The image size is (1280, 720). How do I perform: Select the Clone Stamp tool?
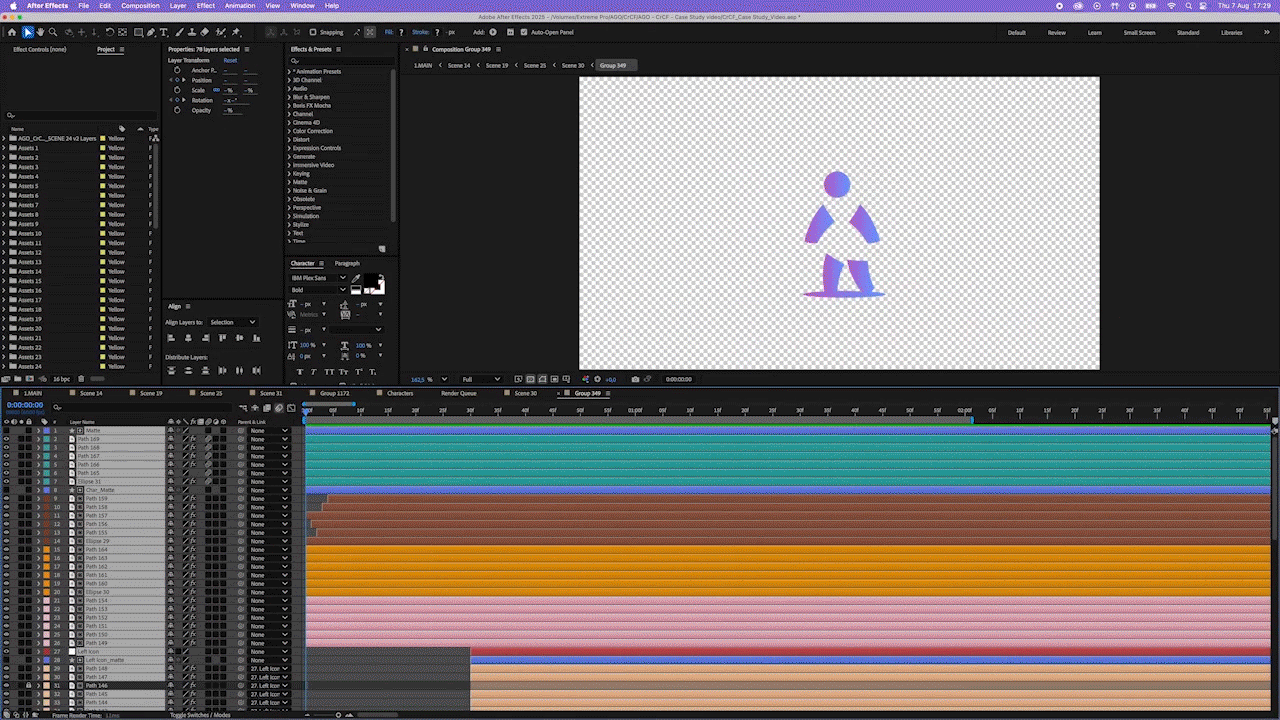192,32
